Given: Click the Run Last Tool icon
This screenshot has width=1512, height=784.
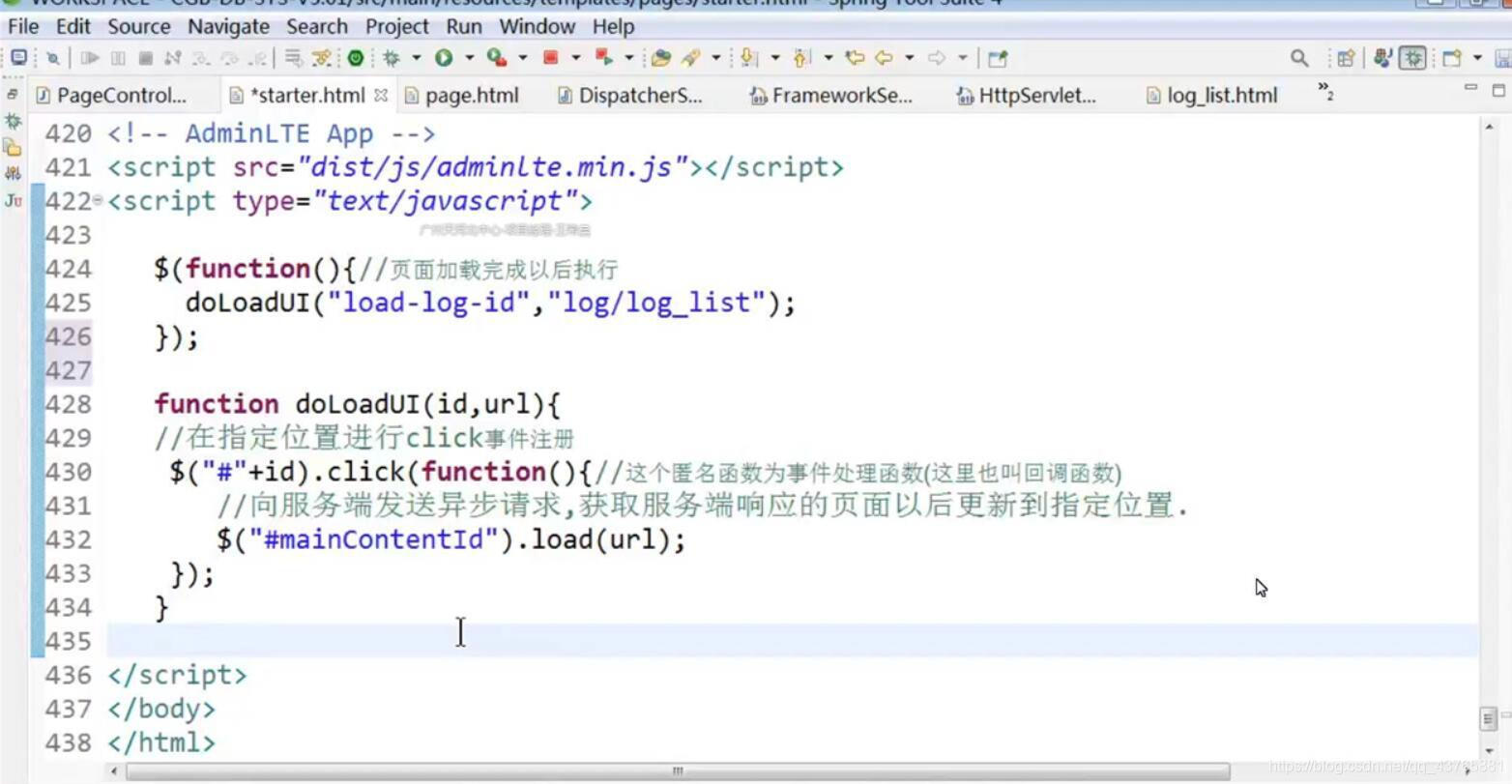Looking at the screenshot, I should pyautogui.click(x=497, y=58).
